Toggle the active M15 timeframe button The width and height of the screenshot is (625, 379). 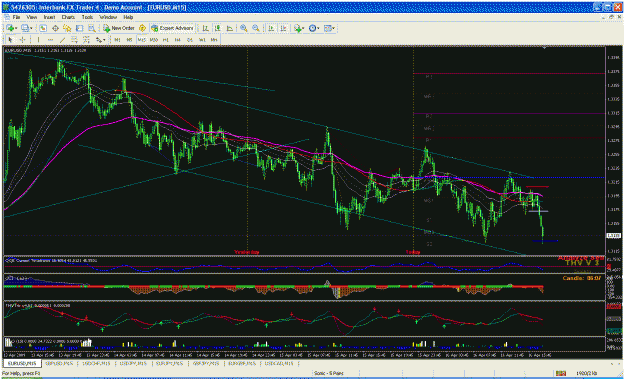pos(142,40)
